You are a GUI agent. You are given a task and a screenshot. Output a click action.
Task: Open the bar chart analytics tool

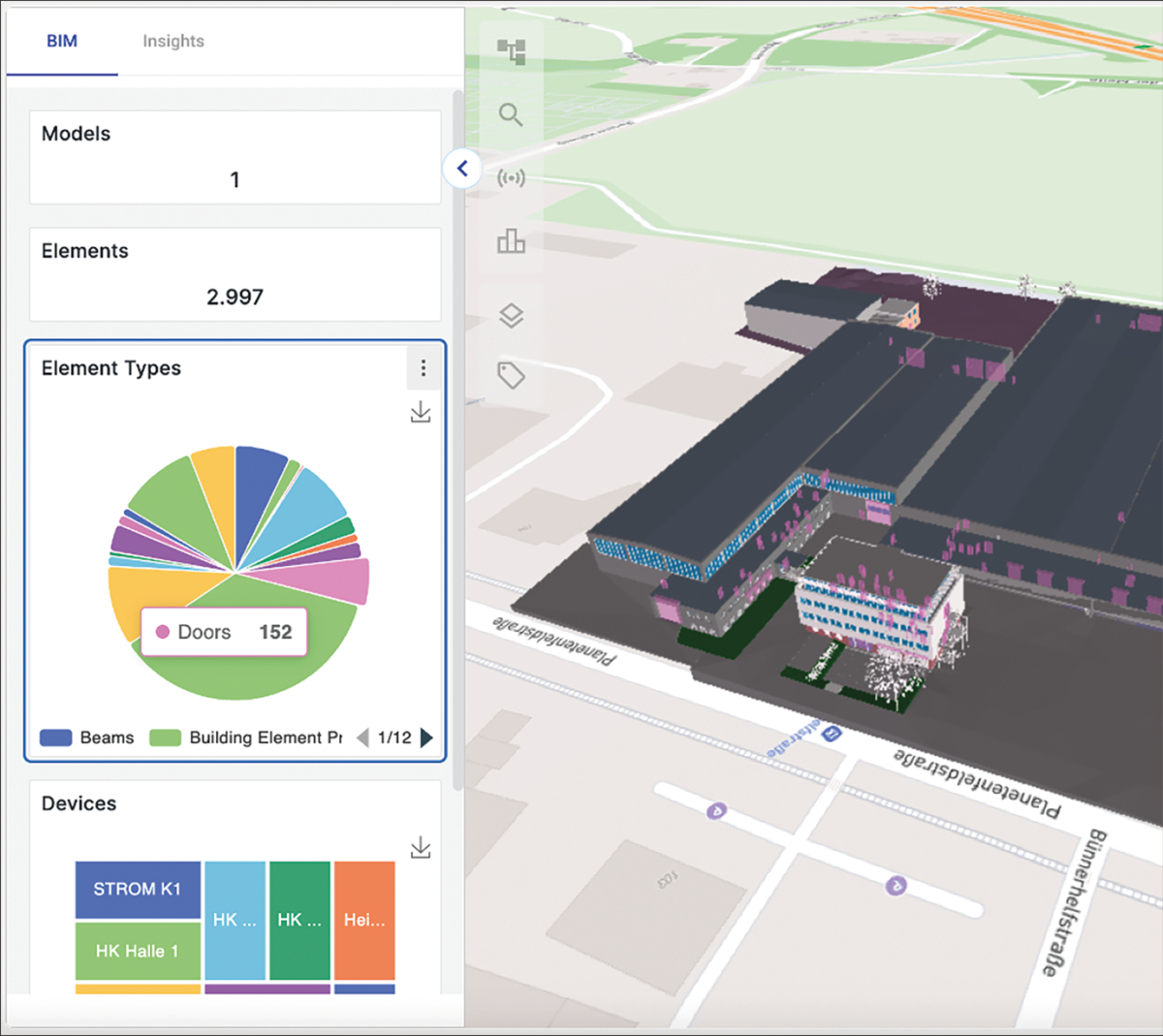[511, 240]
